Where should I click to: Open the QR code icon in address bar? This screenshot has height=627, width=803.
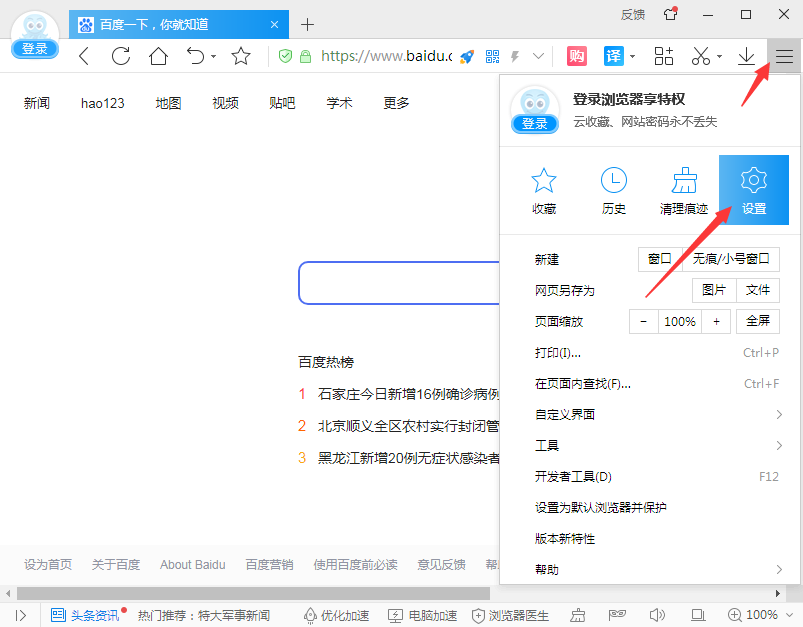(492, 56)
